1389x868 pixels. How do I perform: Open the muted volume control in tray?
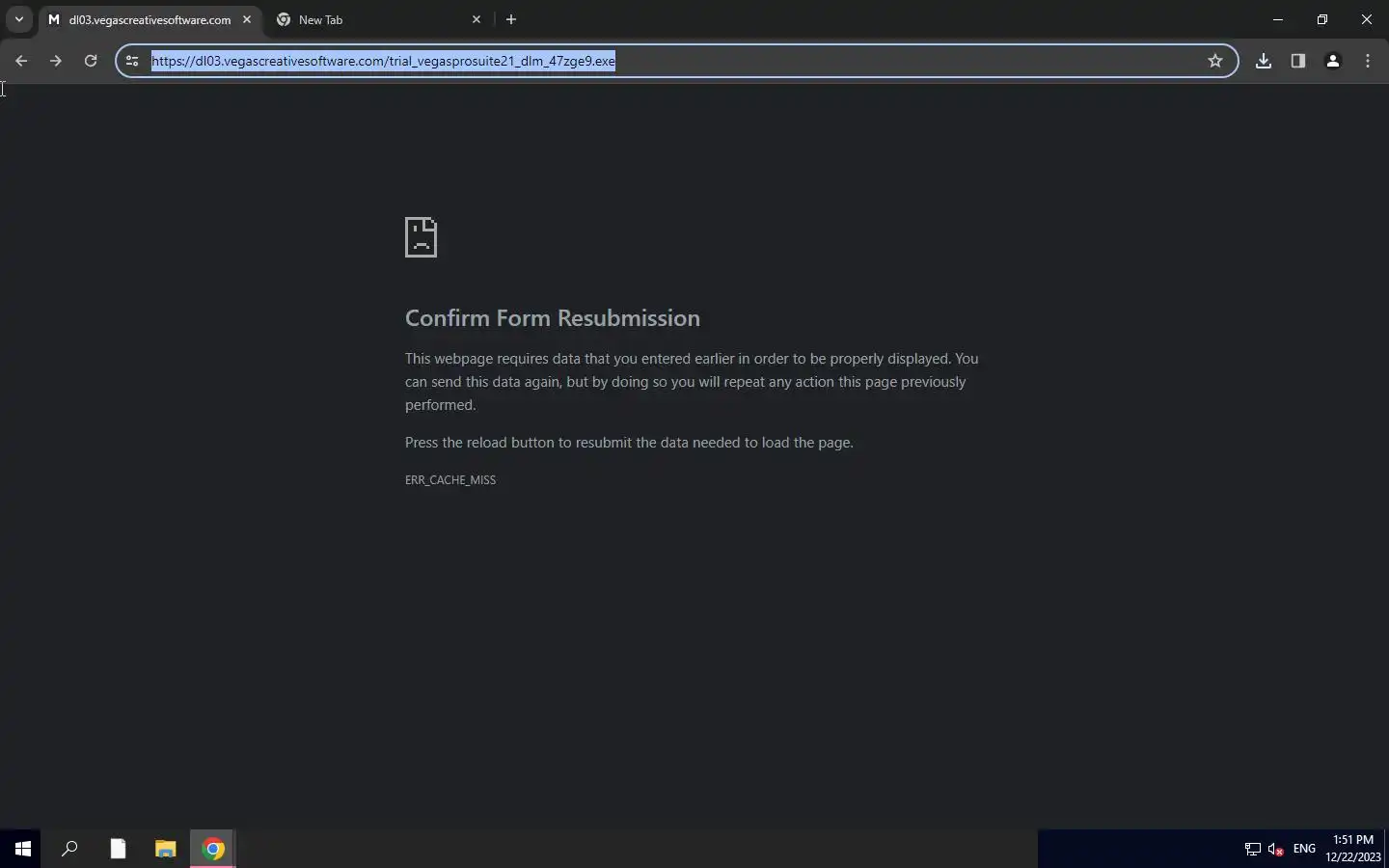pyautogui.click(x=1276, y=849)
